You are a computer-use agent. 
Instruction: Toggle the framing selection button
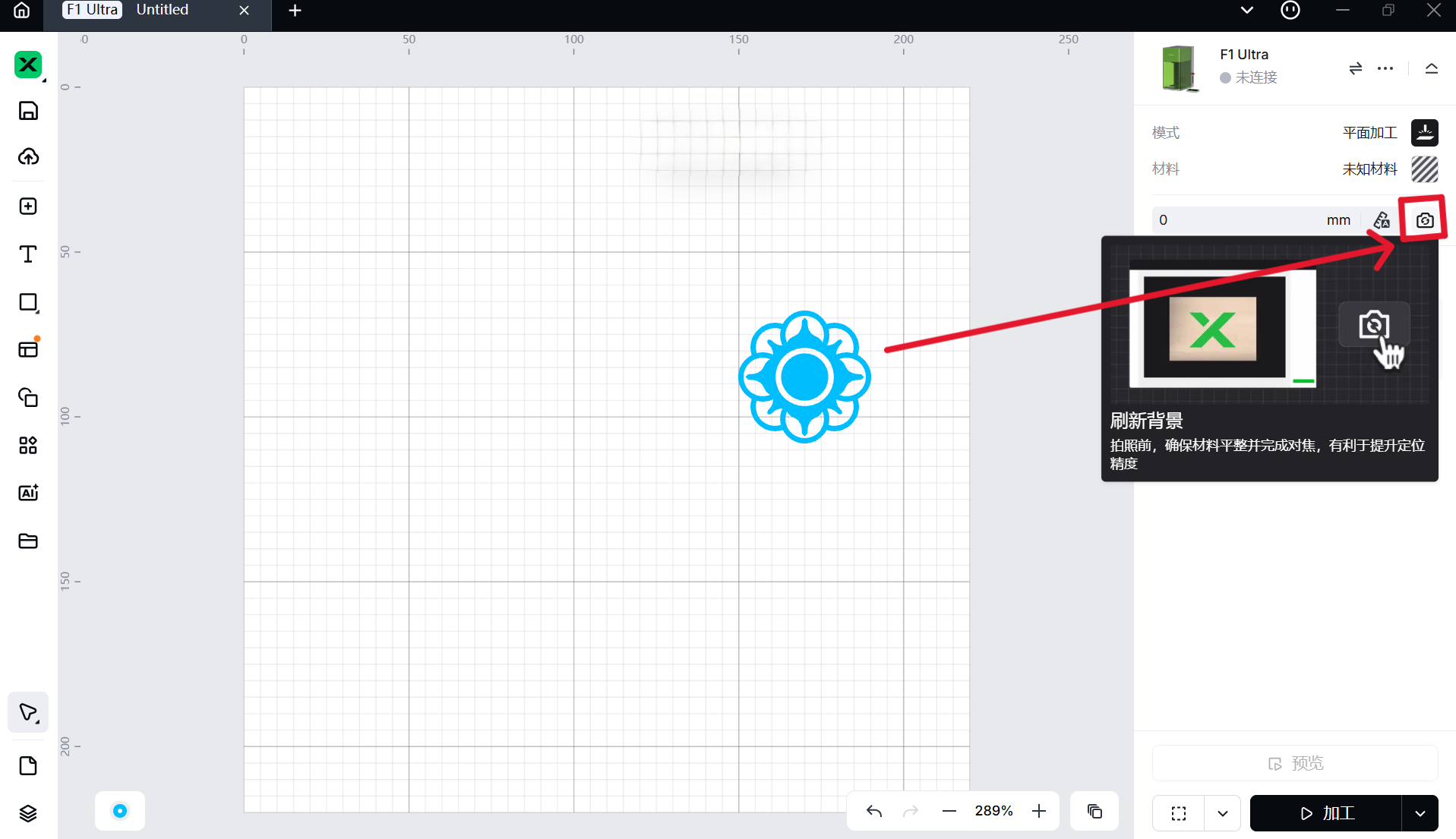1178,813
